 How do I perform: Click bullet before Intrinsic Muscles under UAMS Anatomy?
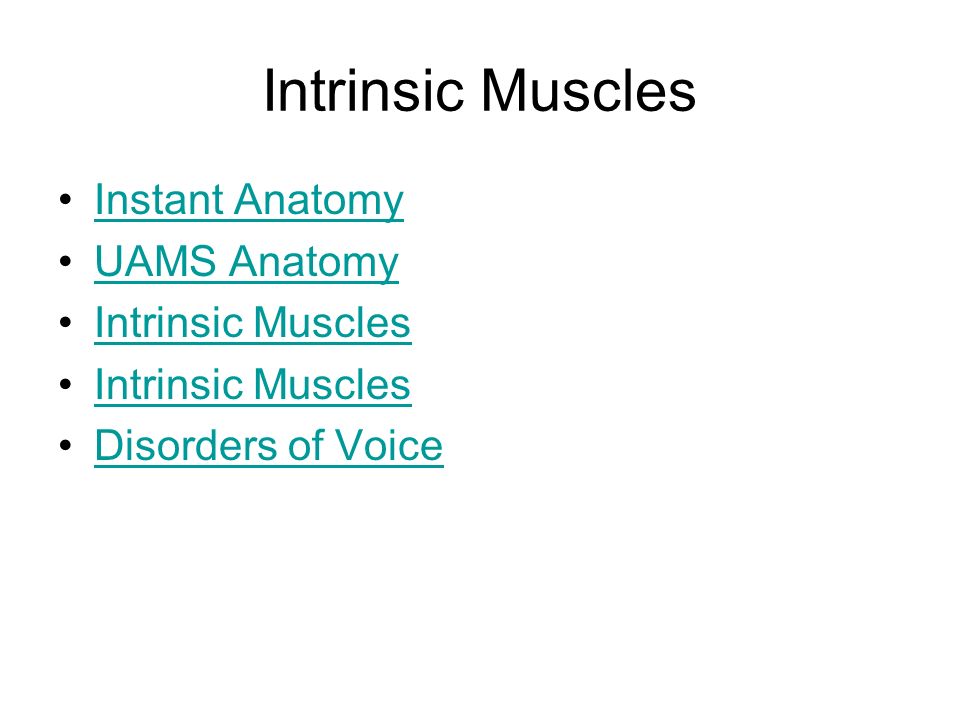(66, 322)
